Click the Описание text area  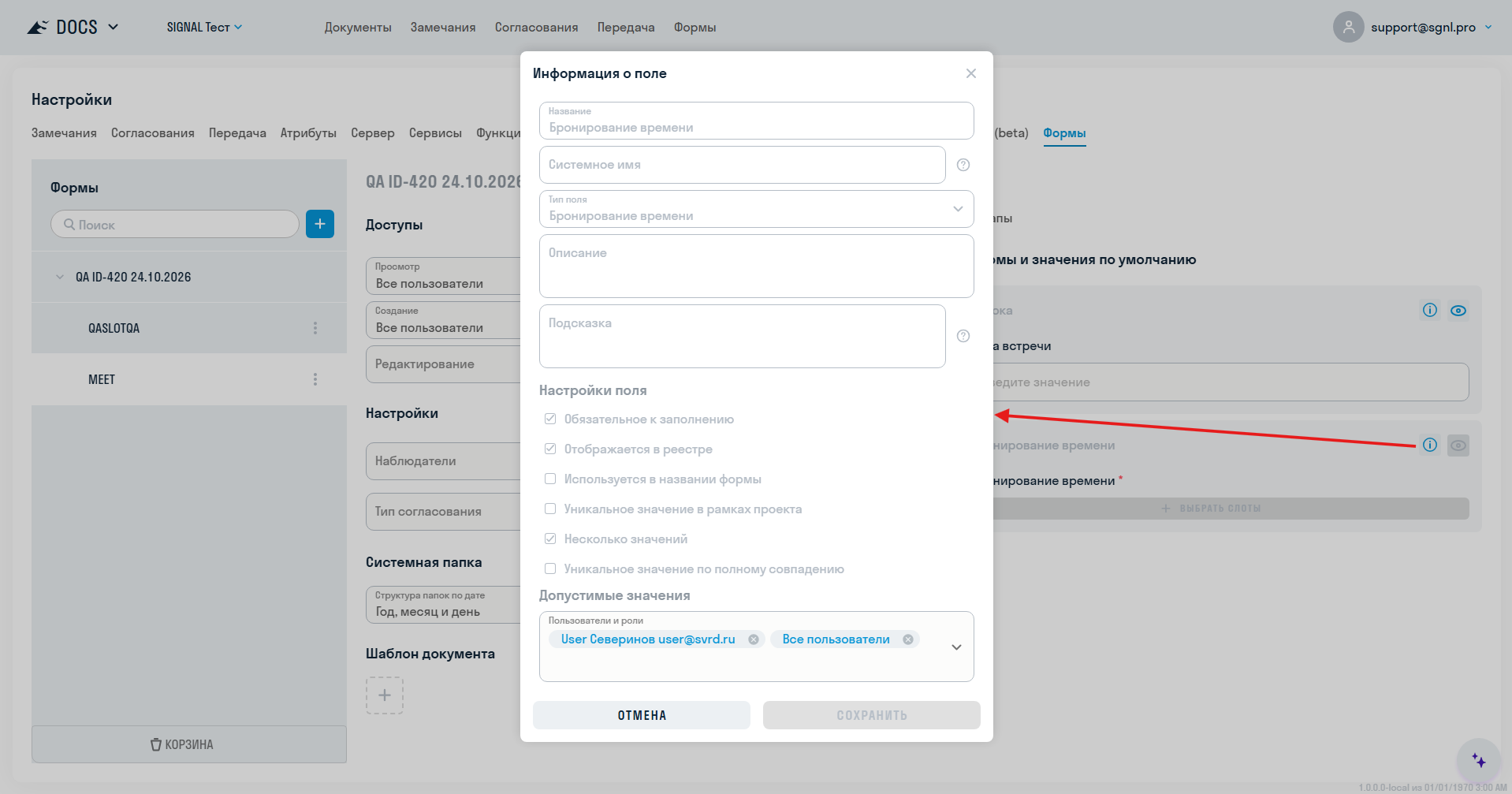pos(757,266)
